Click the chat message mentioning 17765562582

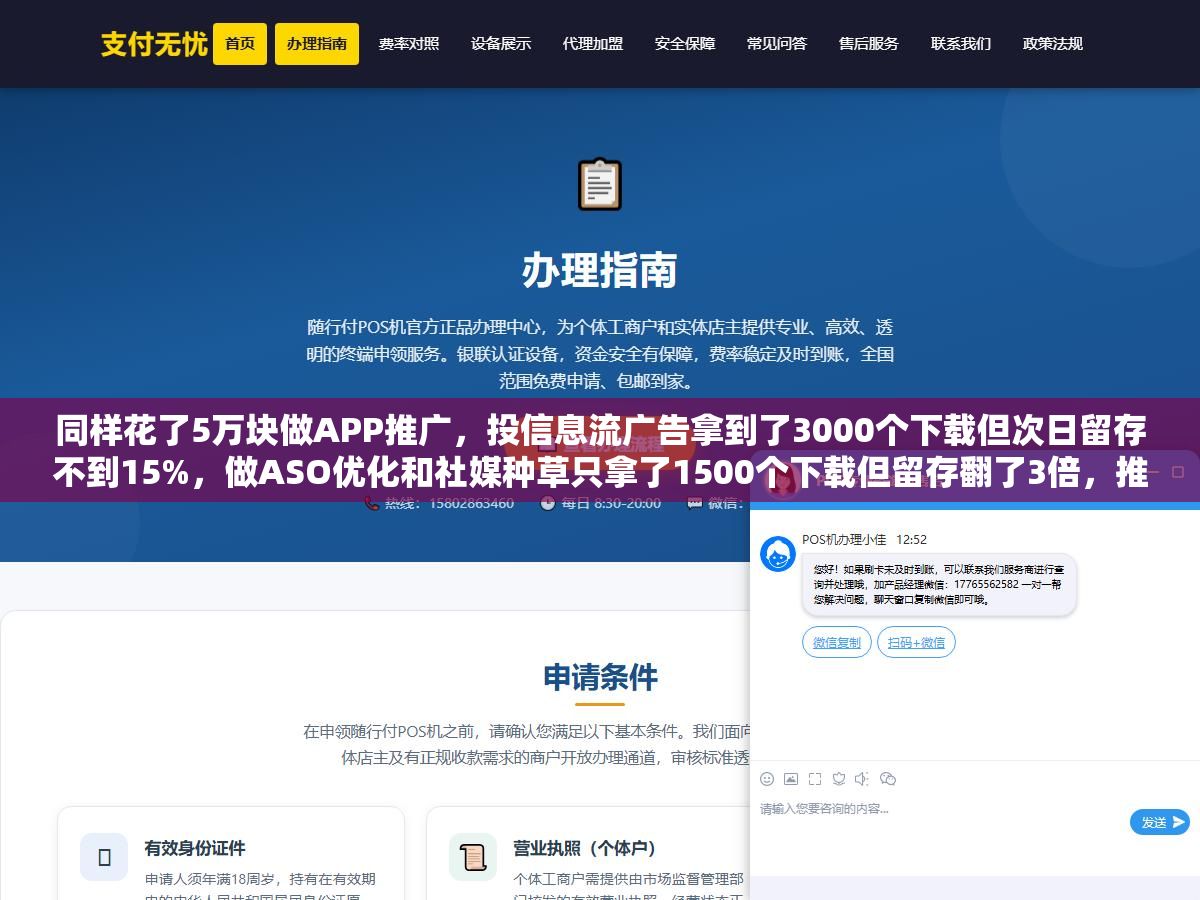tap(939, 584)
